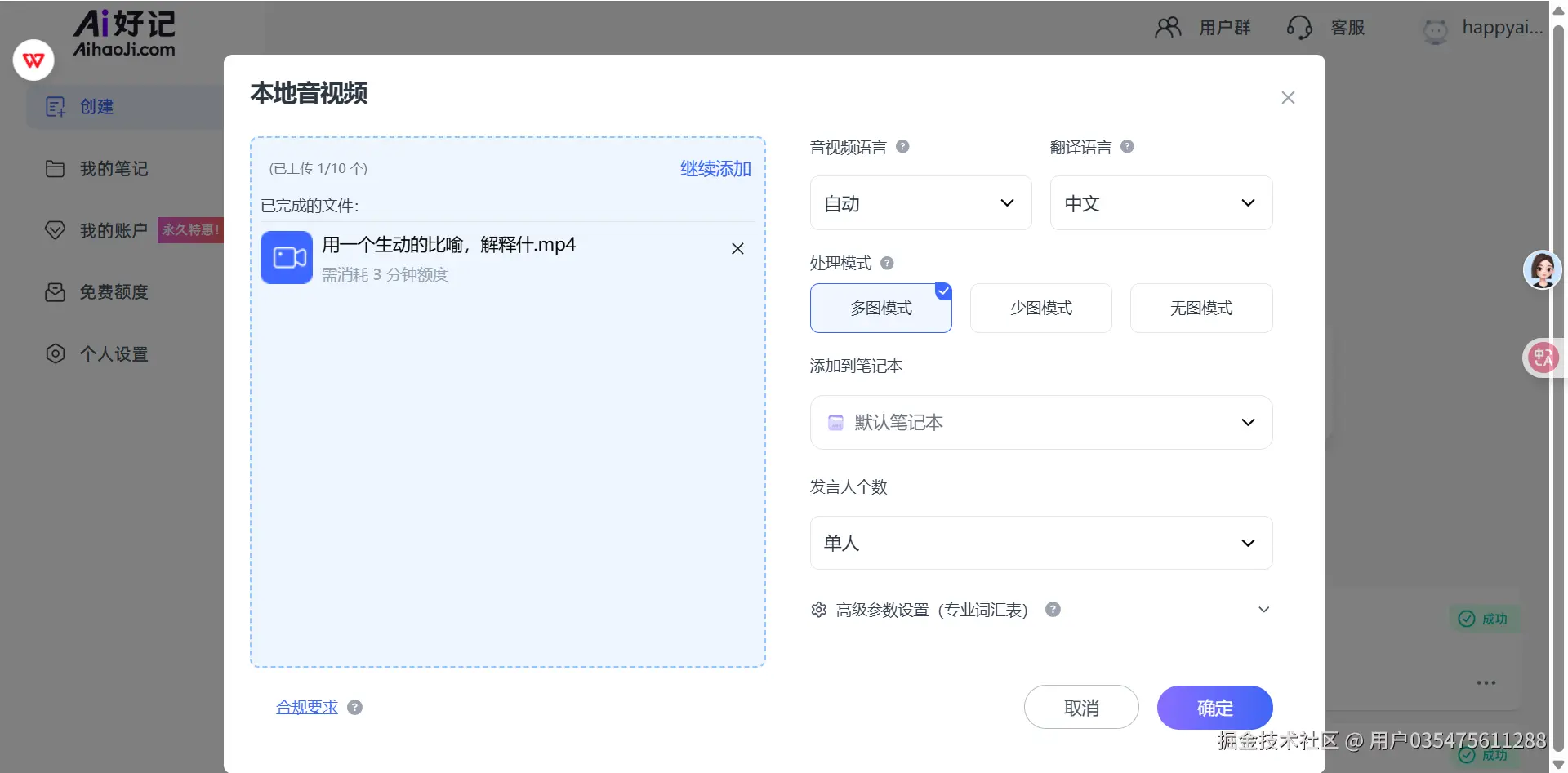Click 客服 in the top bar
This screenshot has height=773, width=1568.
click(x=1347, y=28)
